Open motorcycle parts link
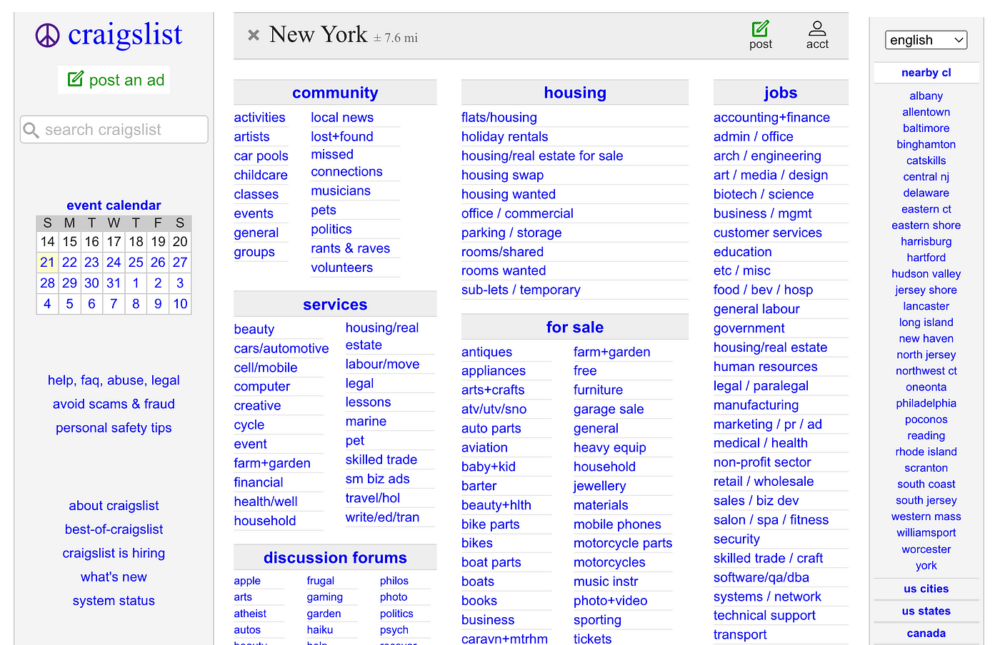The width and height of the screenshot is (1000, 645). (622, 543)
